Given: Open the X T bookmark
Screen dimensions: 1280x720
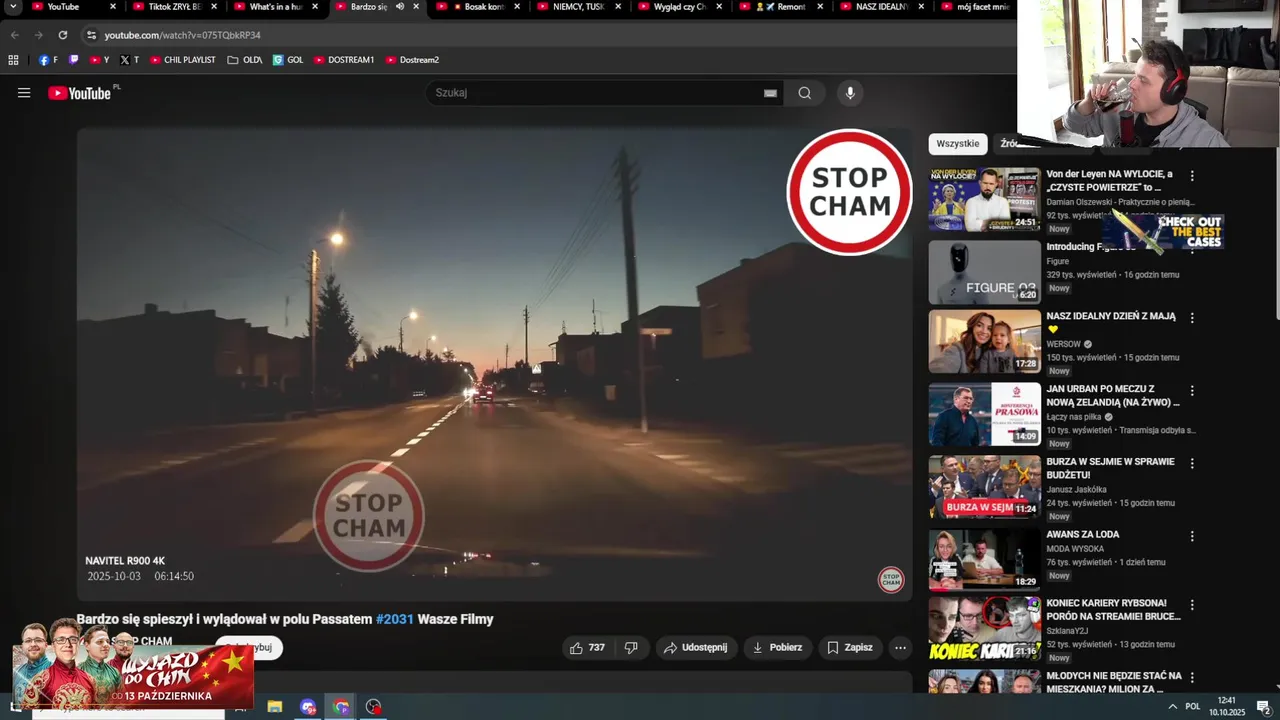Looking at the screenshot, I should coord(130,60).
